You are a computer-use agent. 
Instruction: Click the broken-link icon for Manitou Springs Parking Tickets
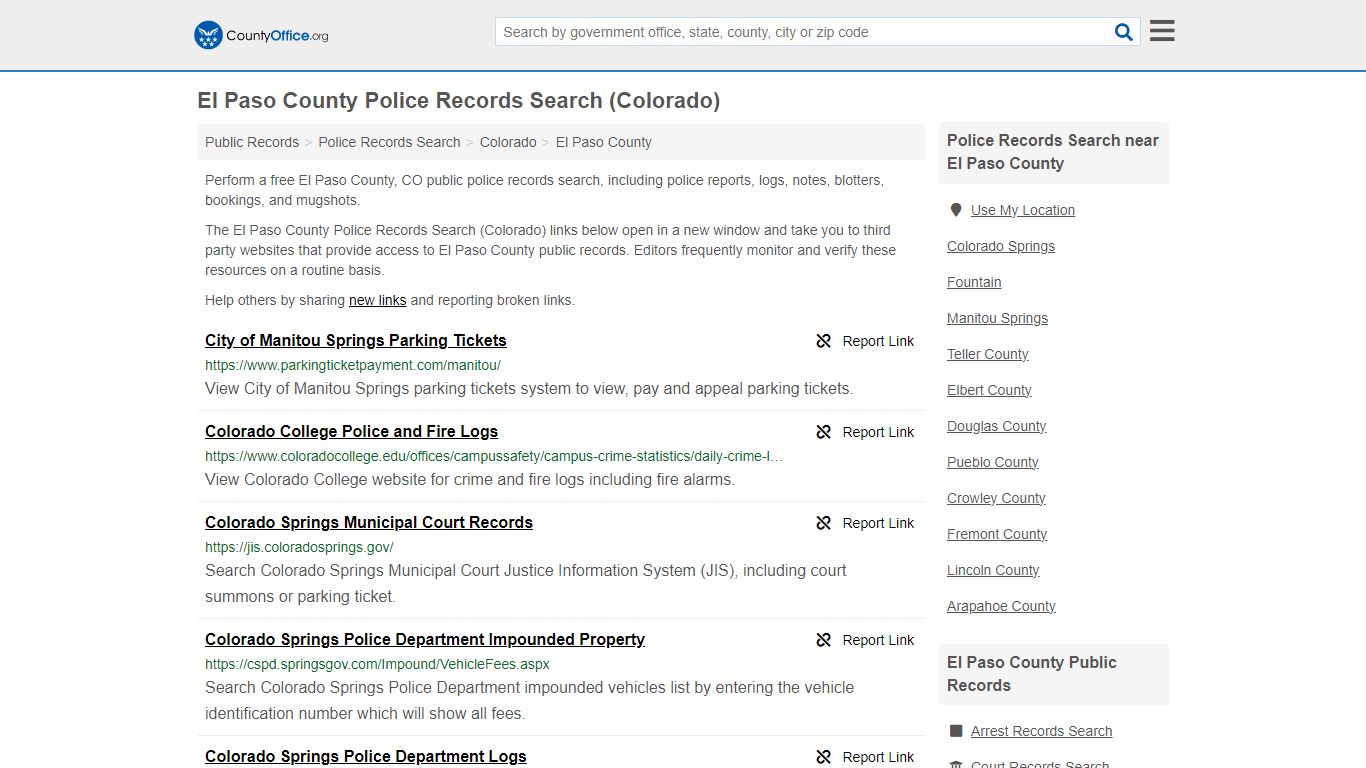click(824, 341)
